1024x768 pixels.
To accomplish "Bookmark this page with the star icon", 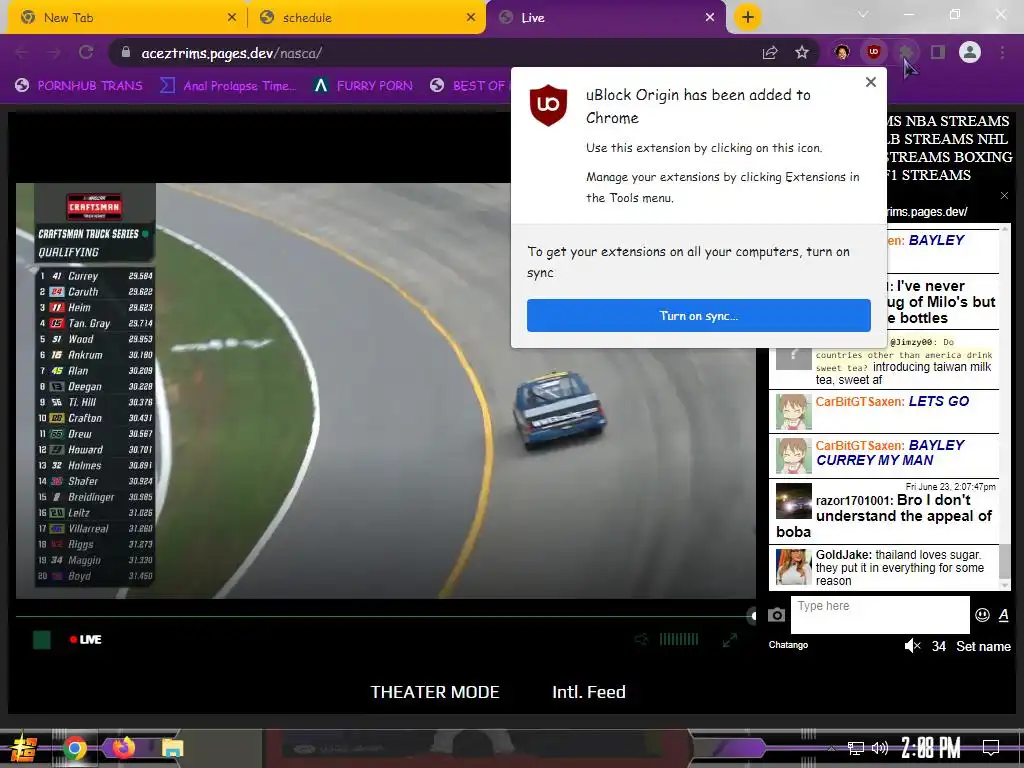I will 802,53.
